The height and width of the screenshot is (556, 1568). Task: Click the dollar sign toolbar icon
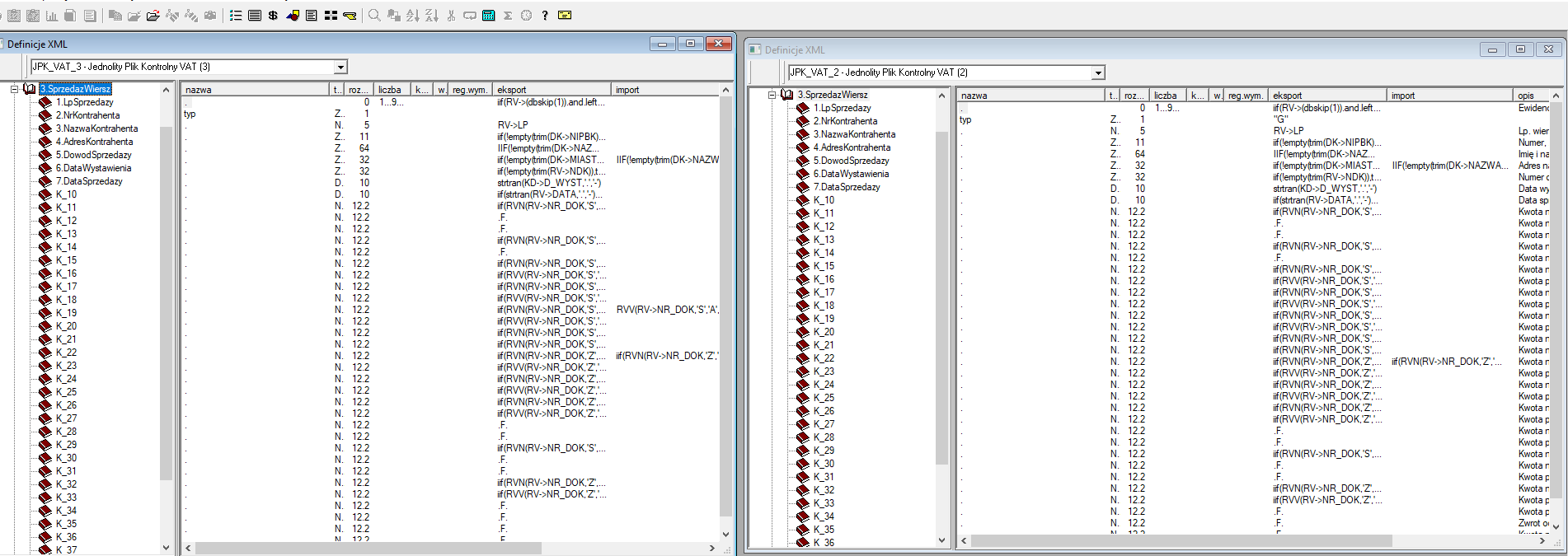pyautogui.click(x=273, y=16)
